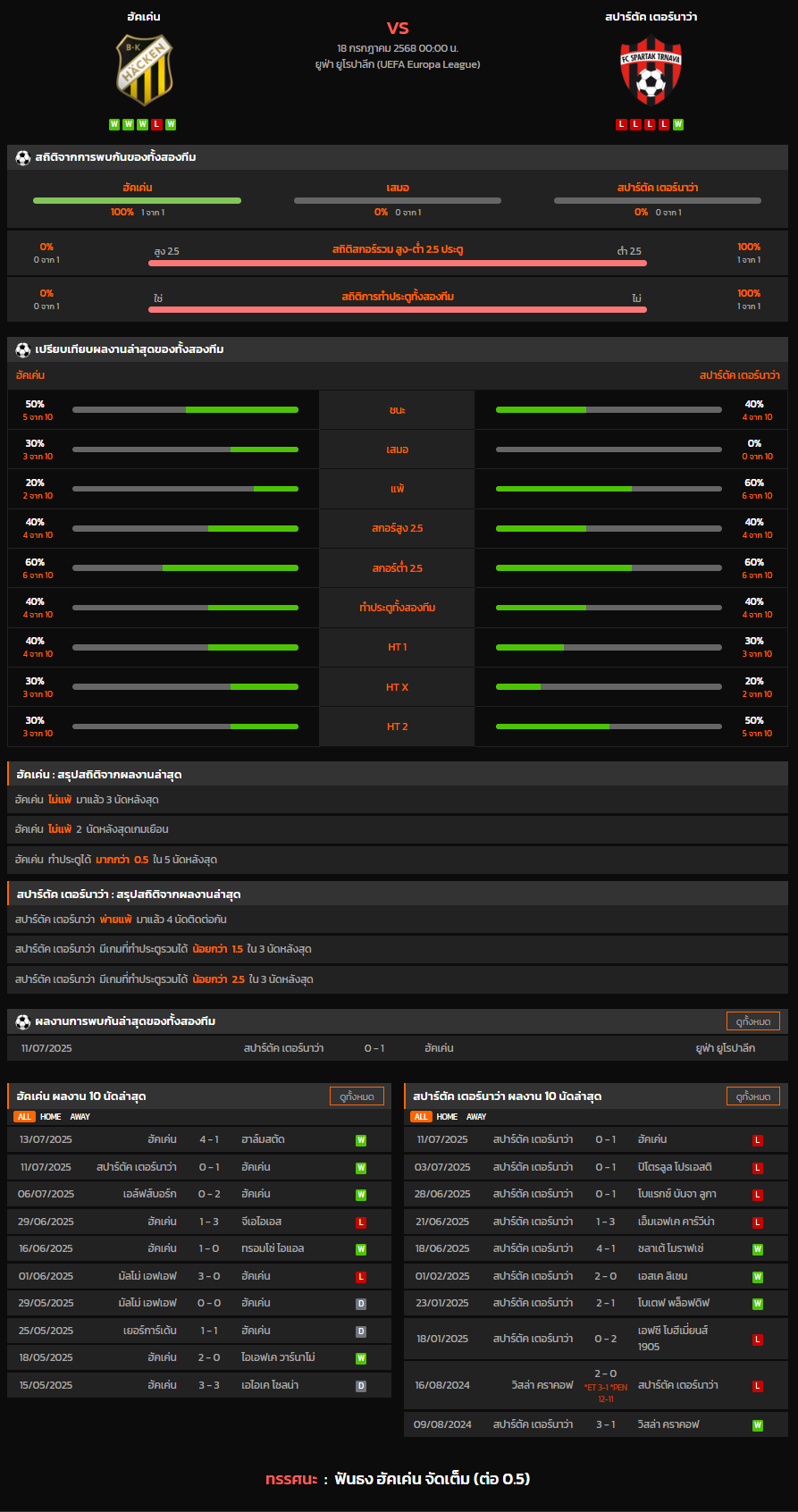Image resolution: width=798 pixels, height=1512 pixels.
Task: Click L badge for 28/06/2025 Spartak match
Action: coord(758,1195)
